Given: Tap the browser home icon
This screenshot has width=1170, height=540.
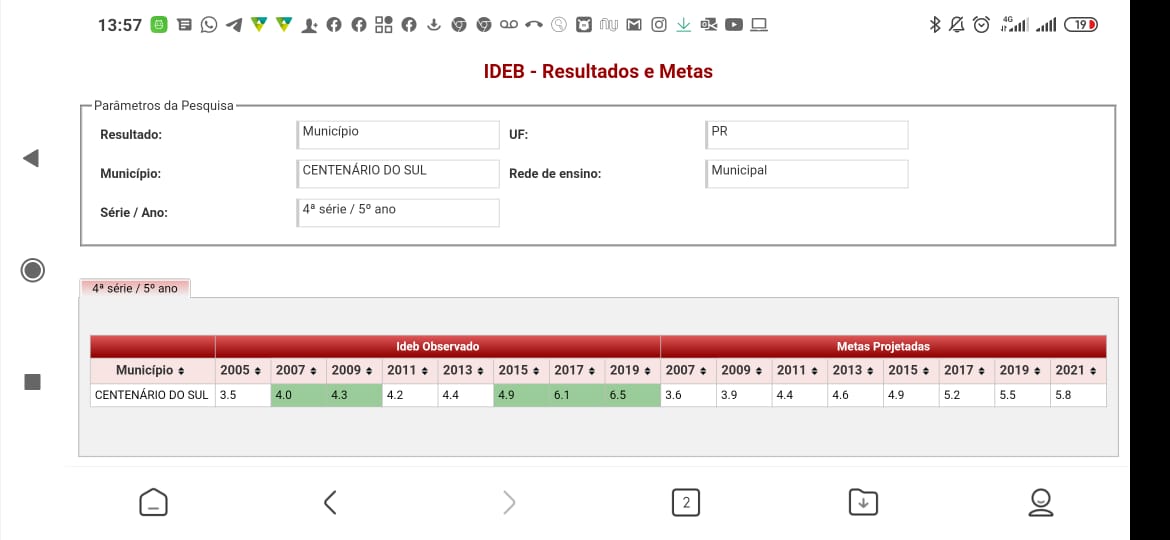Looking at the screenshot, I should [153, 502].
